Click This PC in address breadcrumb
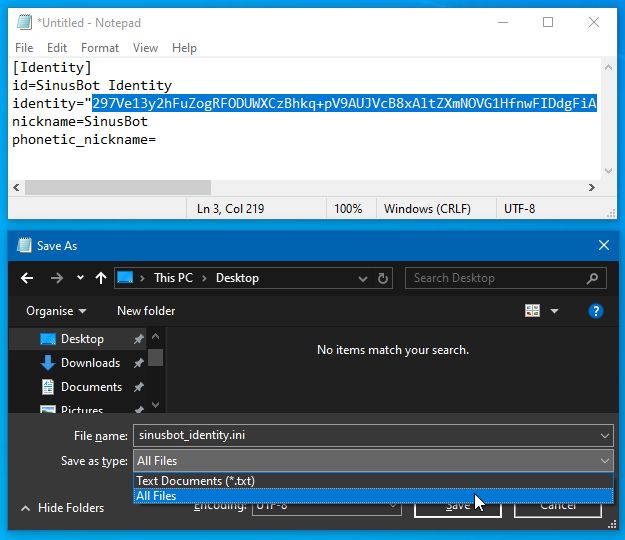Image resolution: width=625 pixels, height=540 pixels. tap(173, 278)
